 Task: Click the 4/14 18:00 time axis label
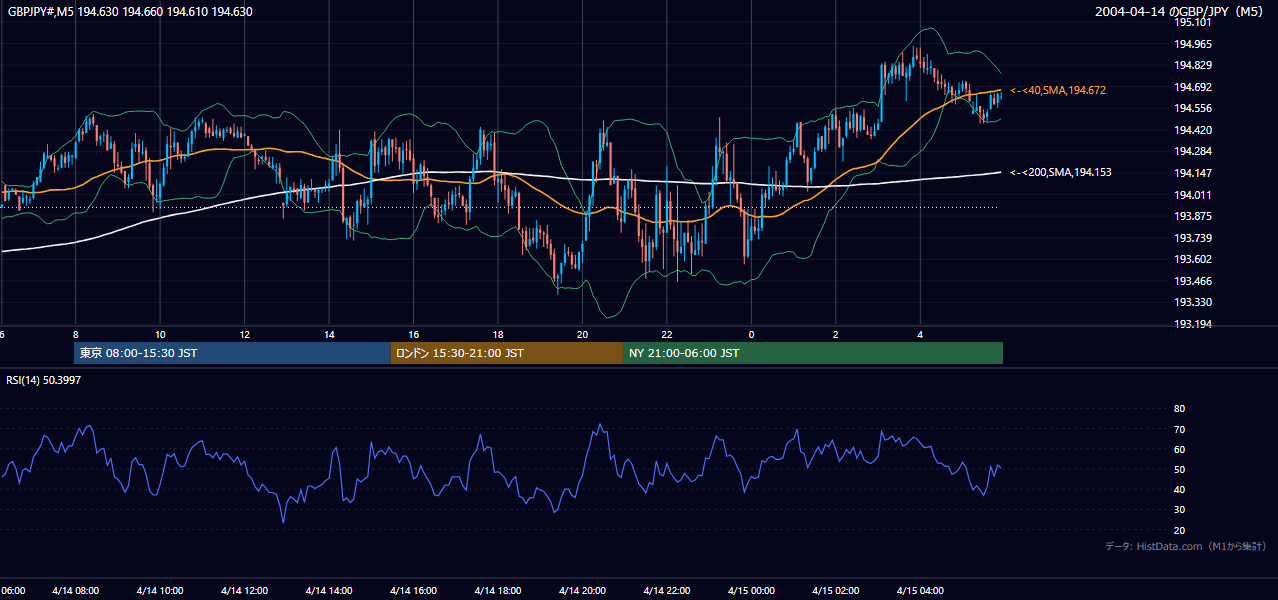(498, 590)
